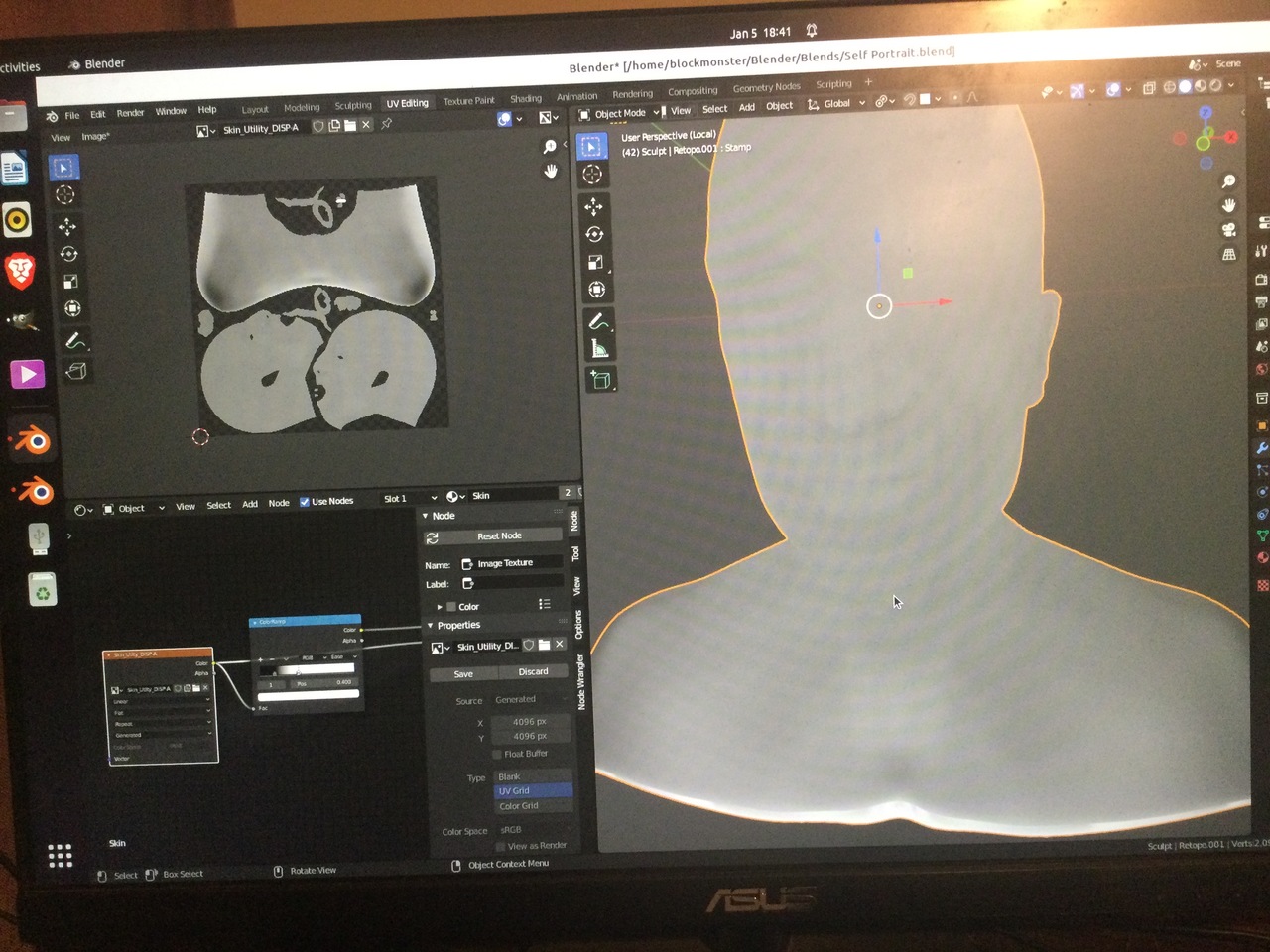Image resolution: width=1270 pixels, height=952 pixels.
Task: Open the Render menu
Action: click(130, 113)
